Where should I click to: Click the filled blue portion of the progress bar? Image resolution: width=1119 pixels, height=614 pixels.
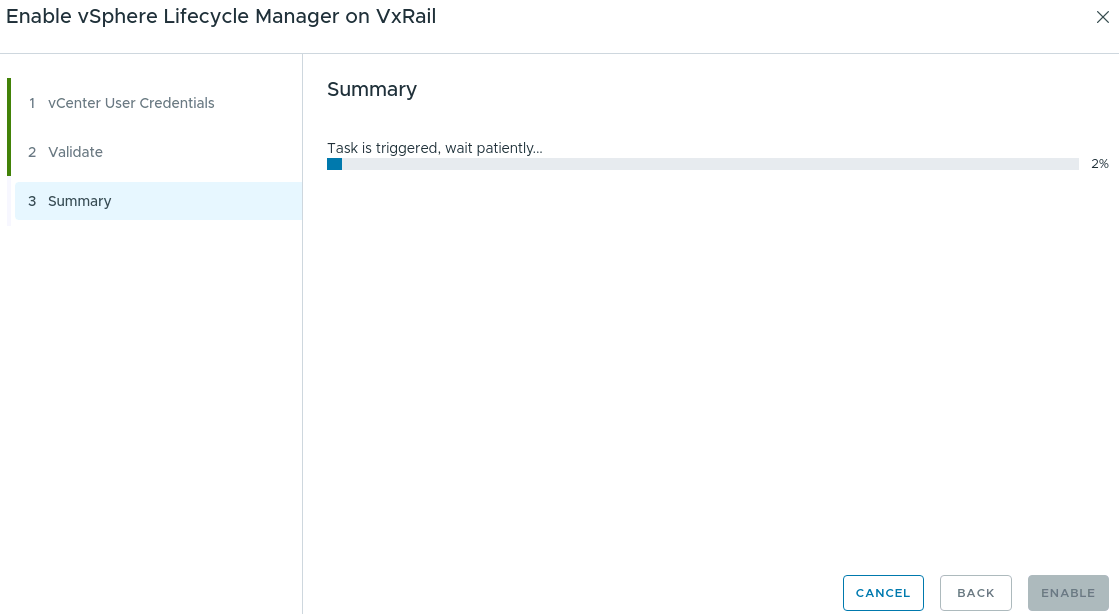point(334,163)
